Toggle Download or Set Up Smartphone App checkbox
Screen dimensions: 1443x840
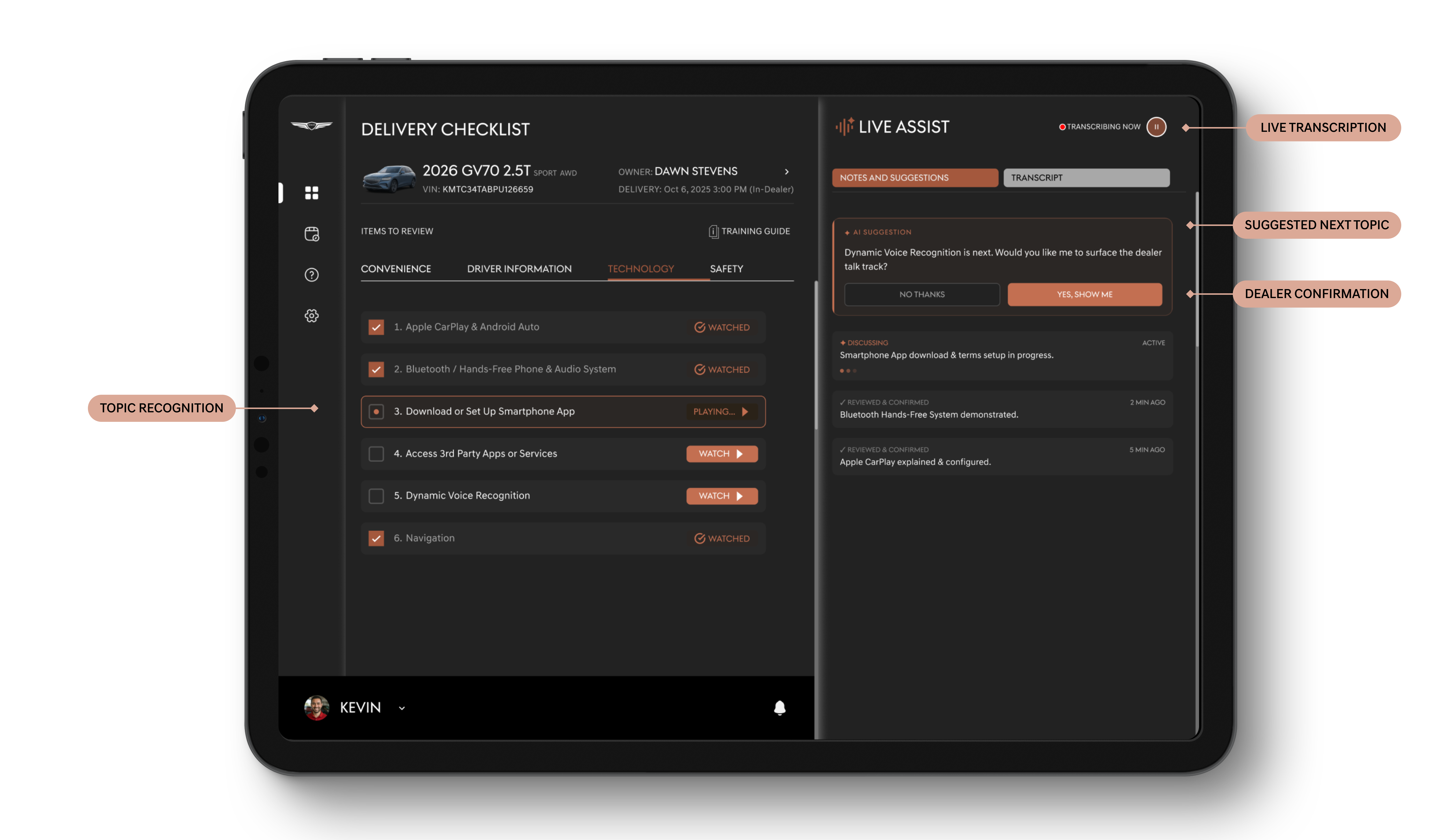pyautogui.click(x=376, y=412)
